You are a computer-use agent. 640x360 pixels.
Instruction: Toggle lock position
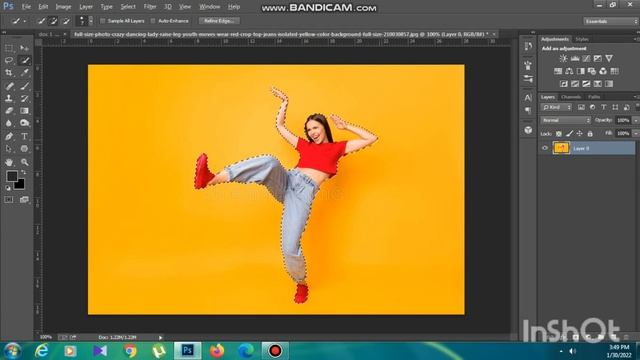click(580, 133)
